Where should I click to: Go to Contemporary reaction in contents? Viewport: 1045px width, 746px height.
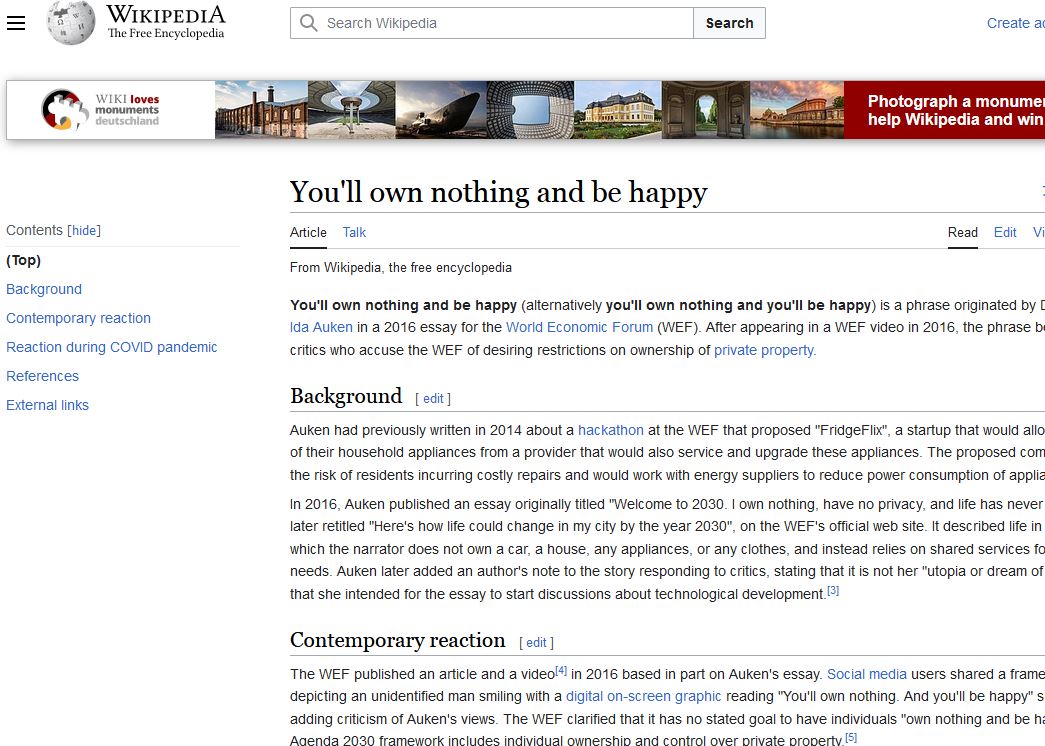(x=78, y=318)
